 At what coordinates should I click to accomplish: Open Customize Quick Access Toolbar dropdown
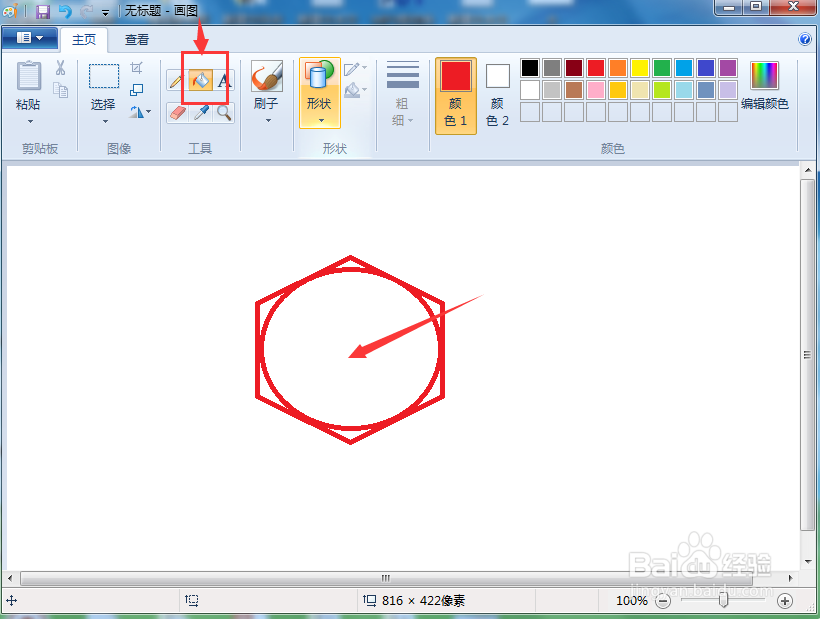[105, 12]
